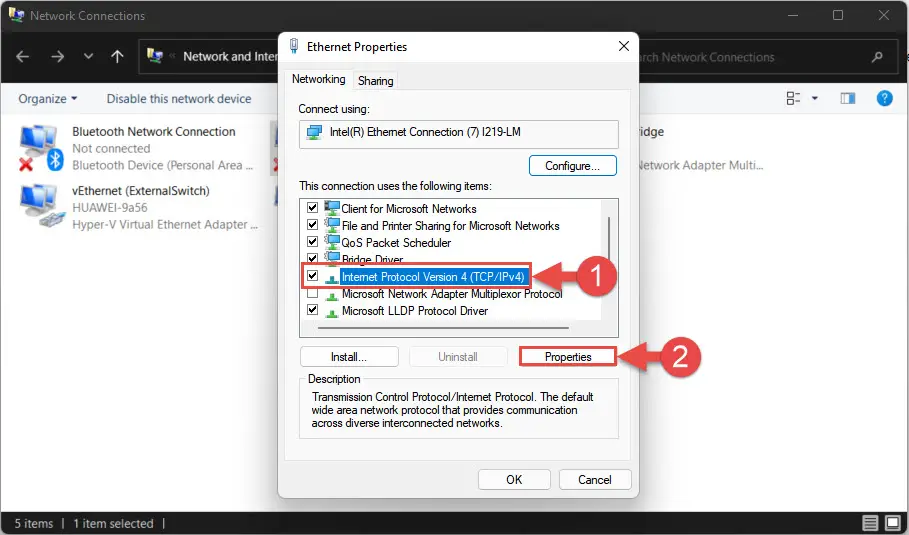The height and width of the screenshot is (535, 909).
Task: Click QoS Packet Scheduler icon
Action: tap(332, 241)
